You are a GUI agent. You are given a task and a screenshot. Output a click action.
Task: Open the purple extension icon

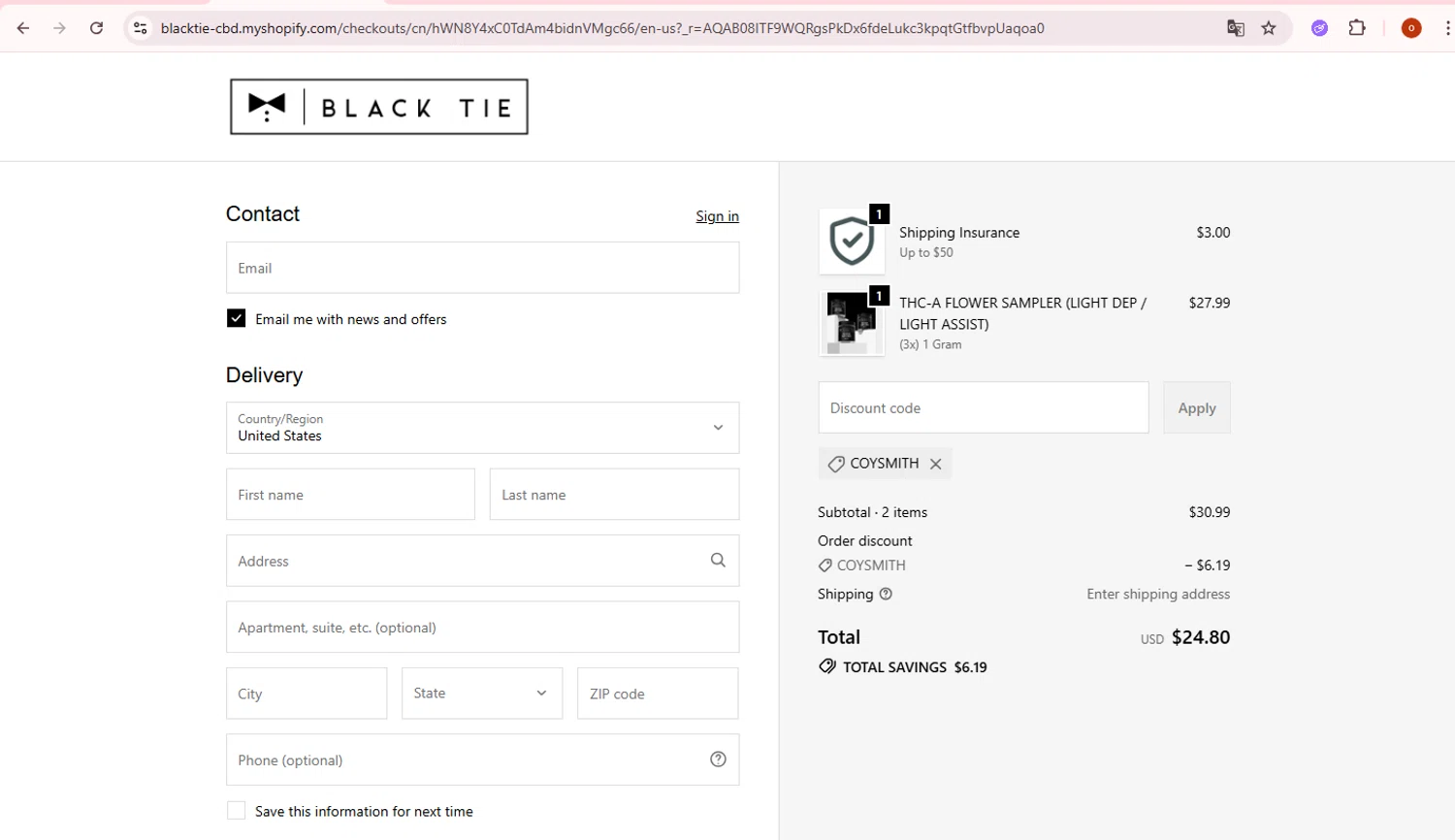(1319, 28)
